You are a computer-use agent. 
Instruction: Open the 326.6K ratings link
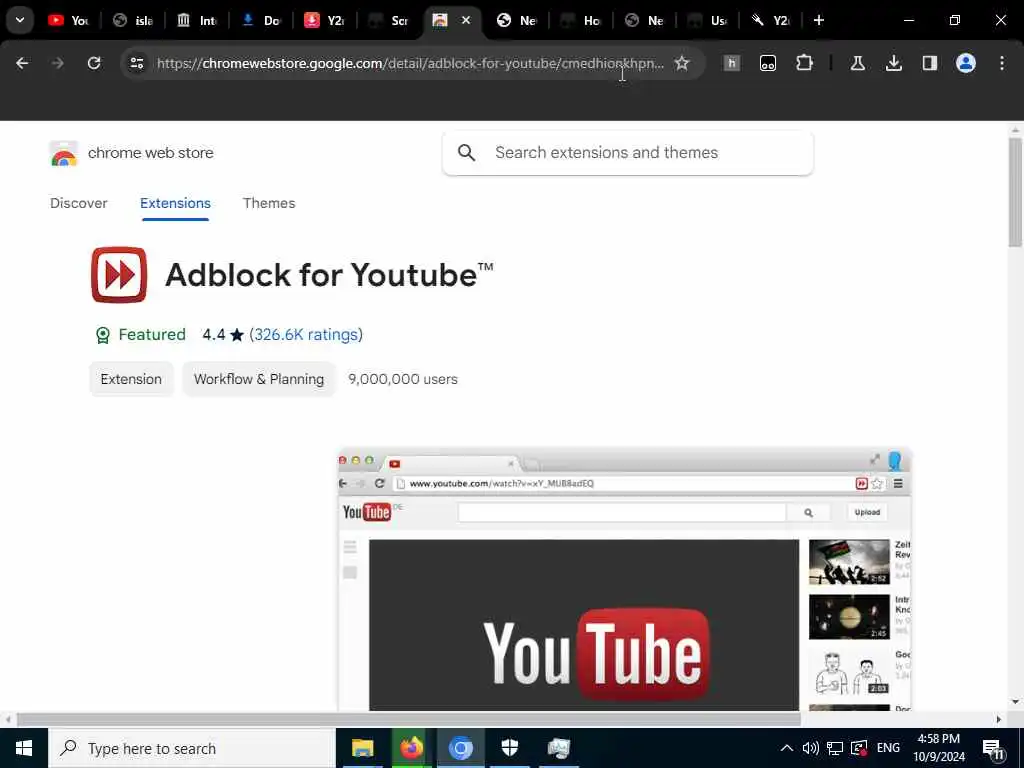tap(306, 335)
